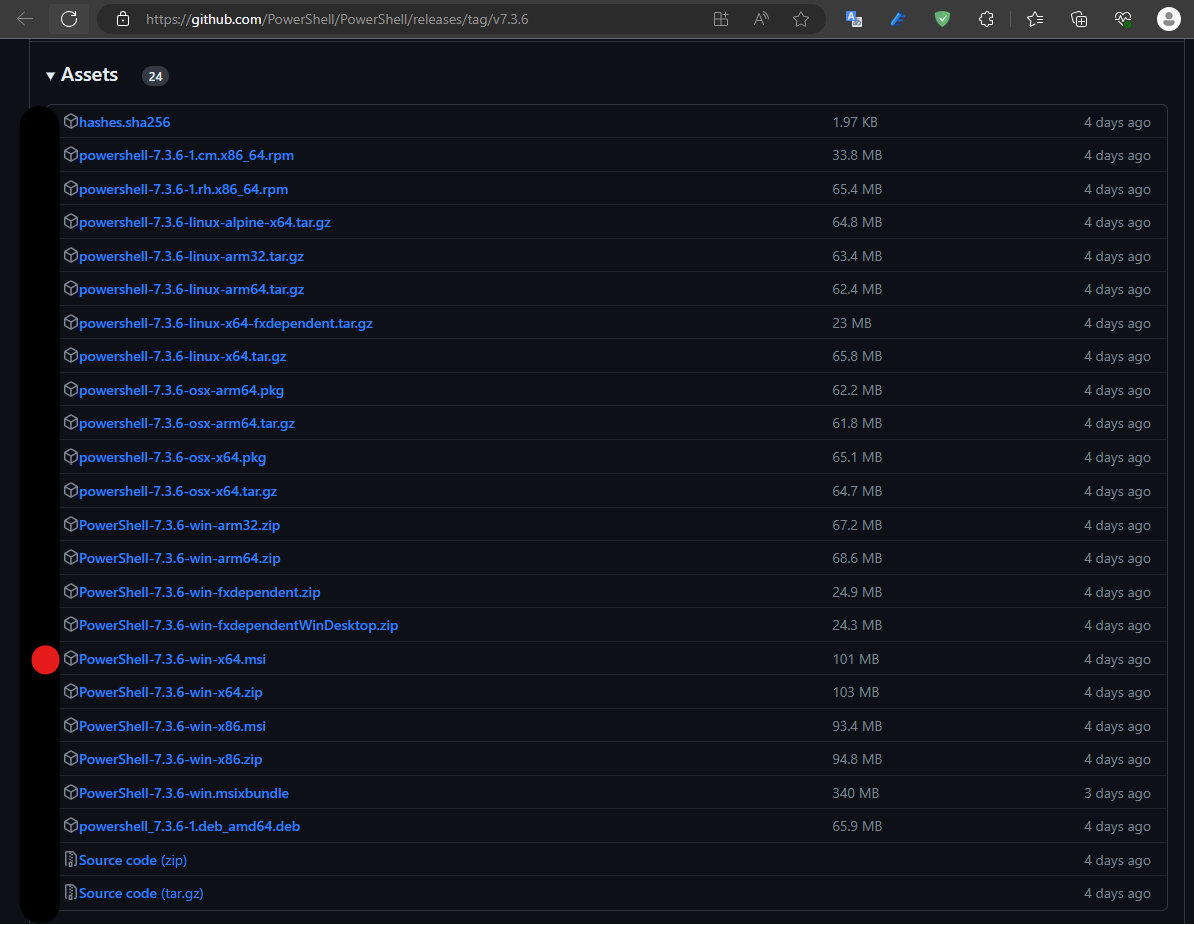This screenshot has height=925, width=1194.
Task: Click the Assets heading text
Action: pyautogui.click(x=89, y=75)
